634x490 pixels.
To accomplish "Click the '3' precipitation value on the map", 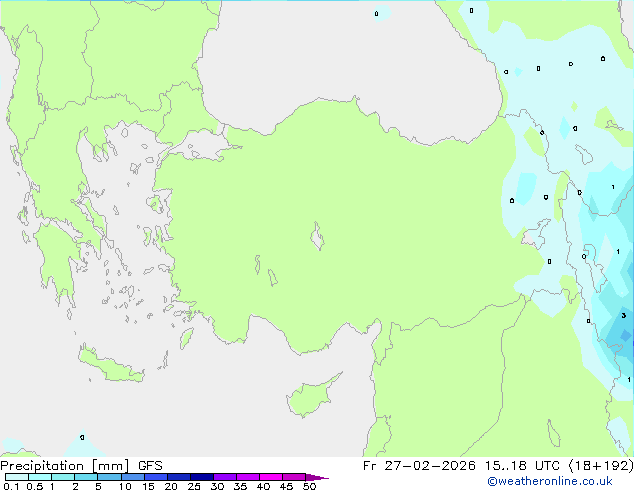I will click(x=623, y=315).
